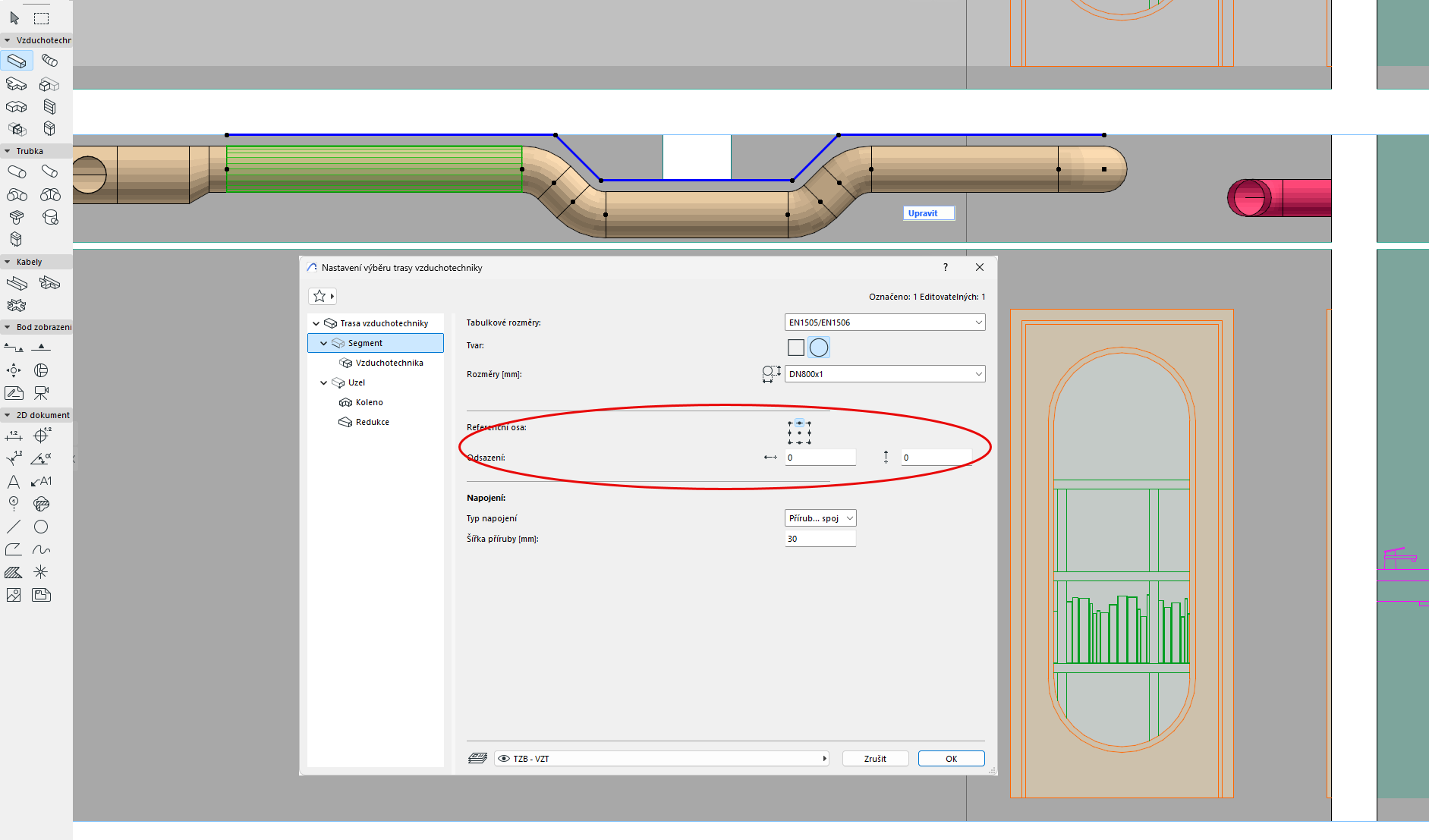
Task: Select the Spline curve tool
Action: pos(41,549)
